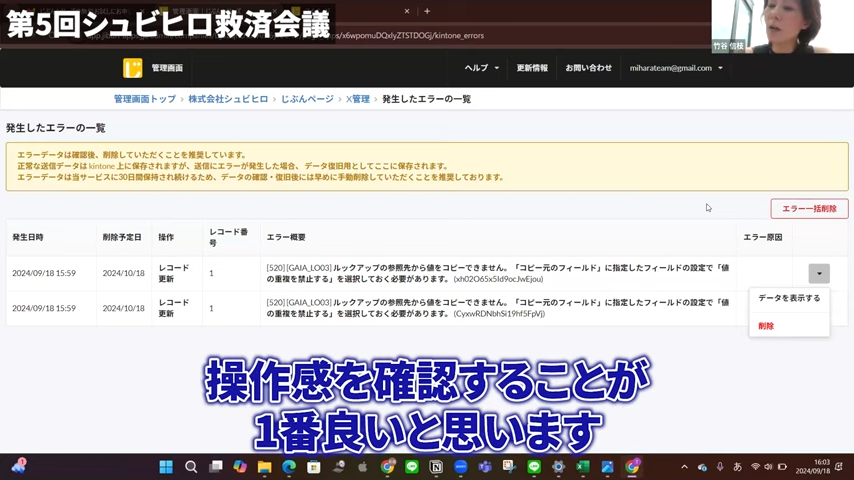Screen dimensions: 854x480
Task: Click the battery tray icon
Action: point(783,467)
